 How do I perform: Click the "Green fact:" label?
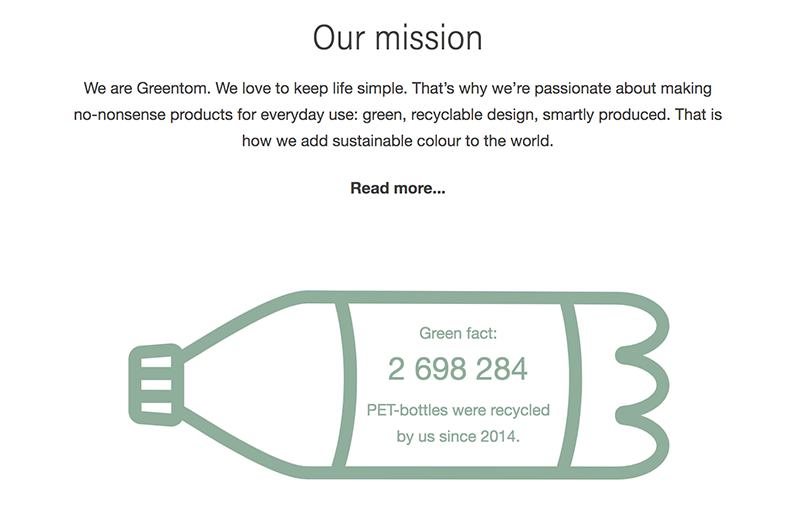pyautogui.click(x=457, y=333)
